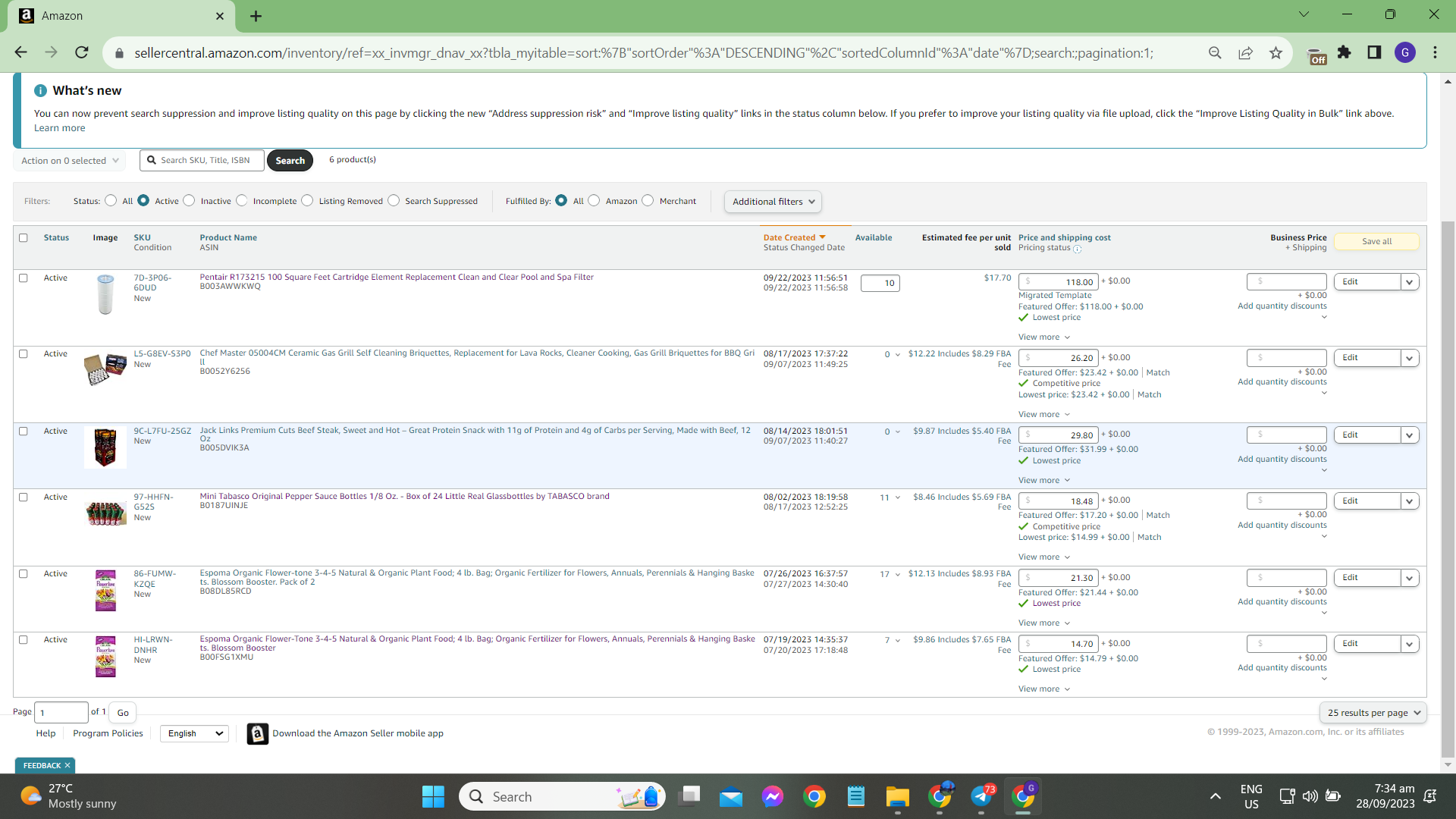The height and width of the screenshot is (819, 1456).
Task: Open the Extensions puzzle icon
Action: [1344, 52]
